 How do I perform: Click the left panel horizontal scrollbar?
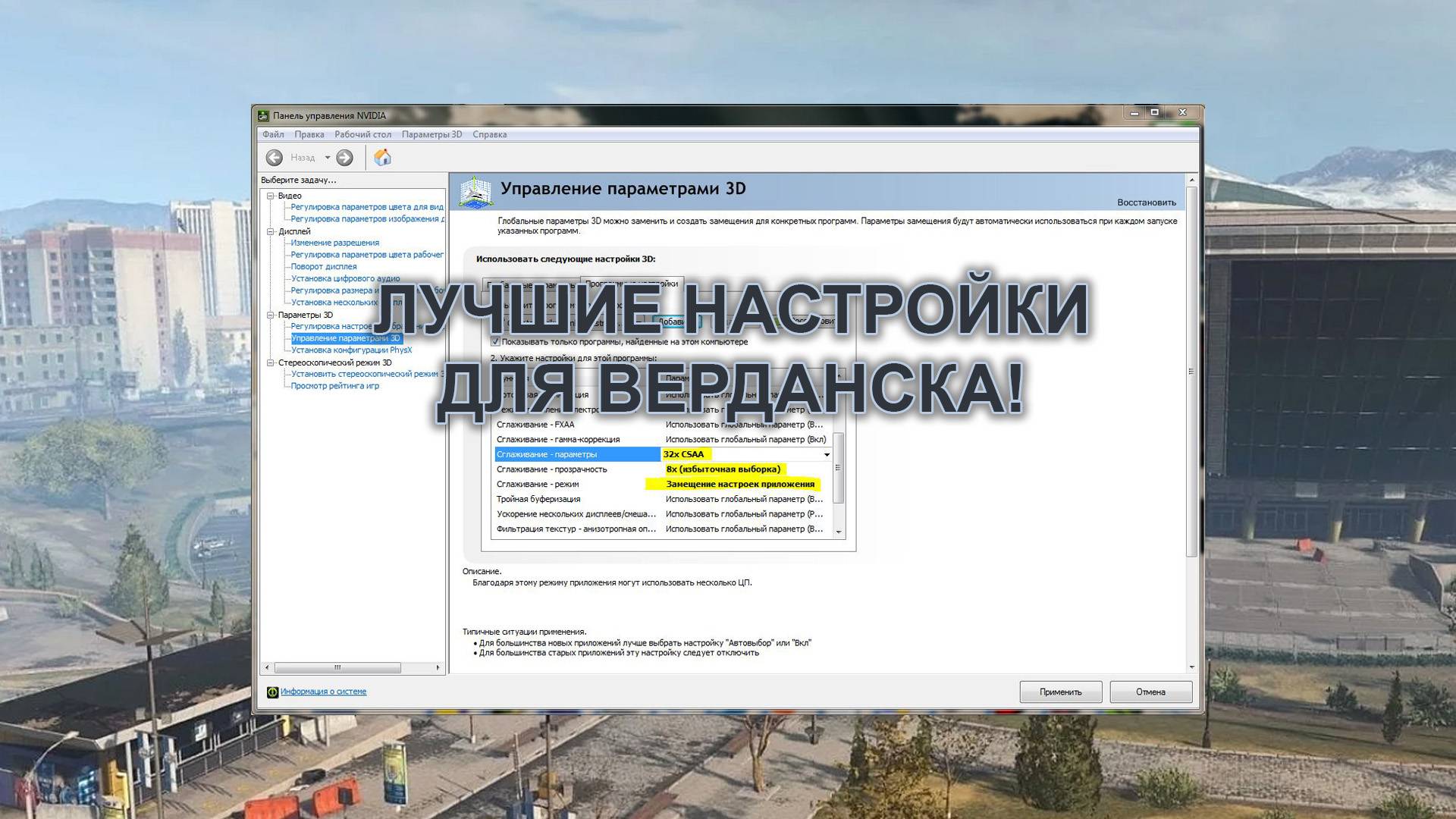337,668
